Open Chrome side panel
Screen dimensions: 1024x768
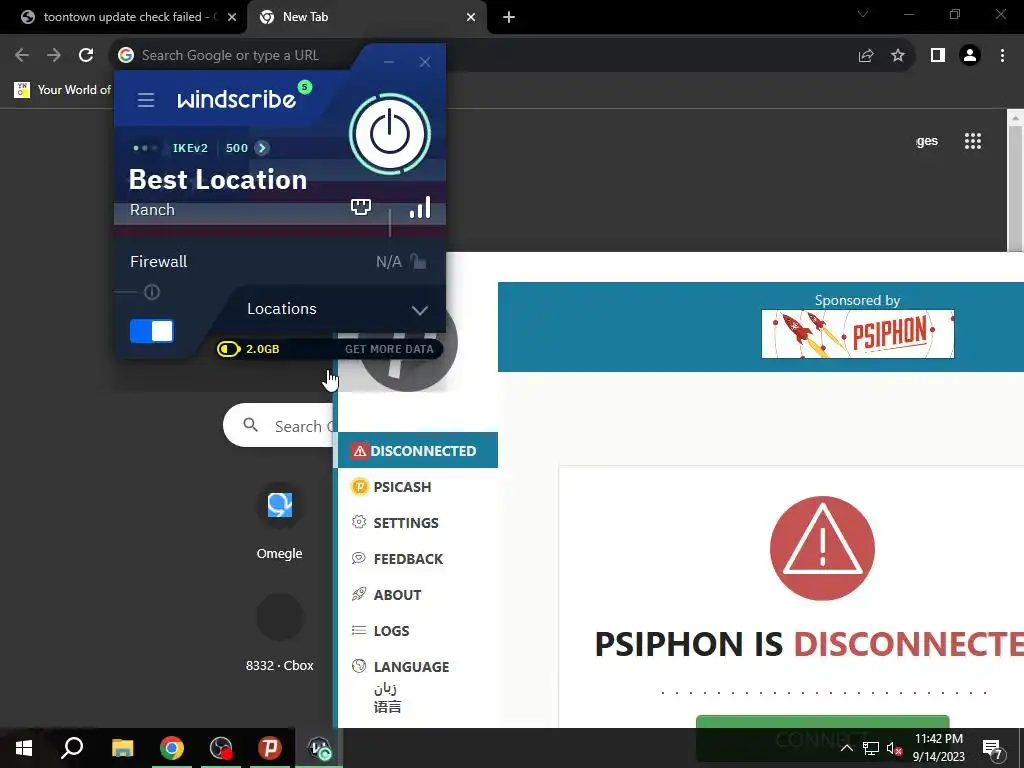coord(938,56)
